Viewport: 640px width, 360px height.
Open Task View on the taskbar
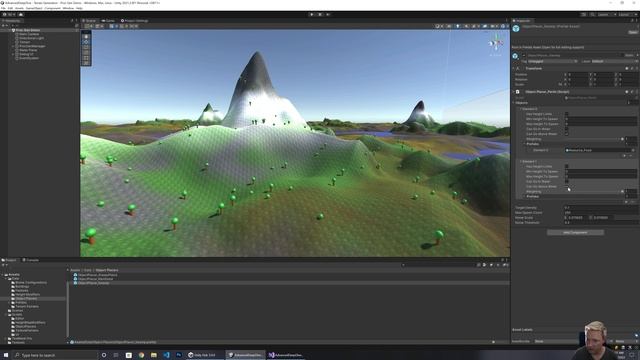(x=116, y=355)
